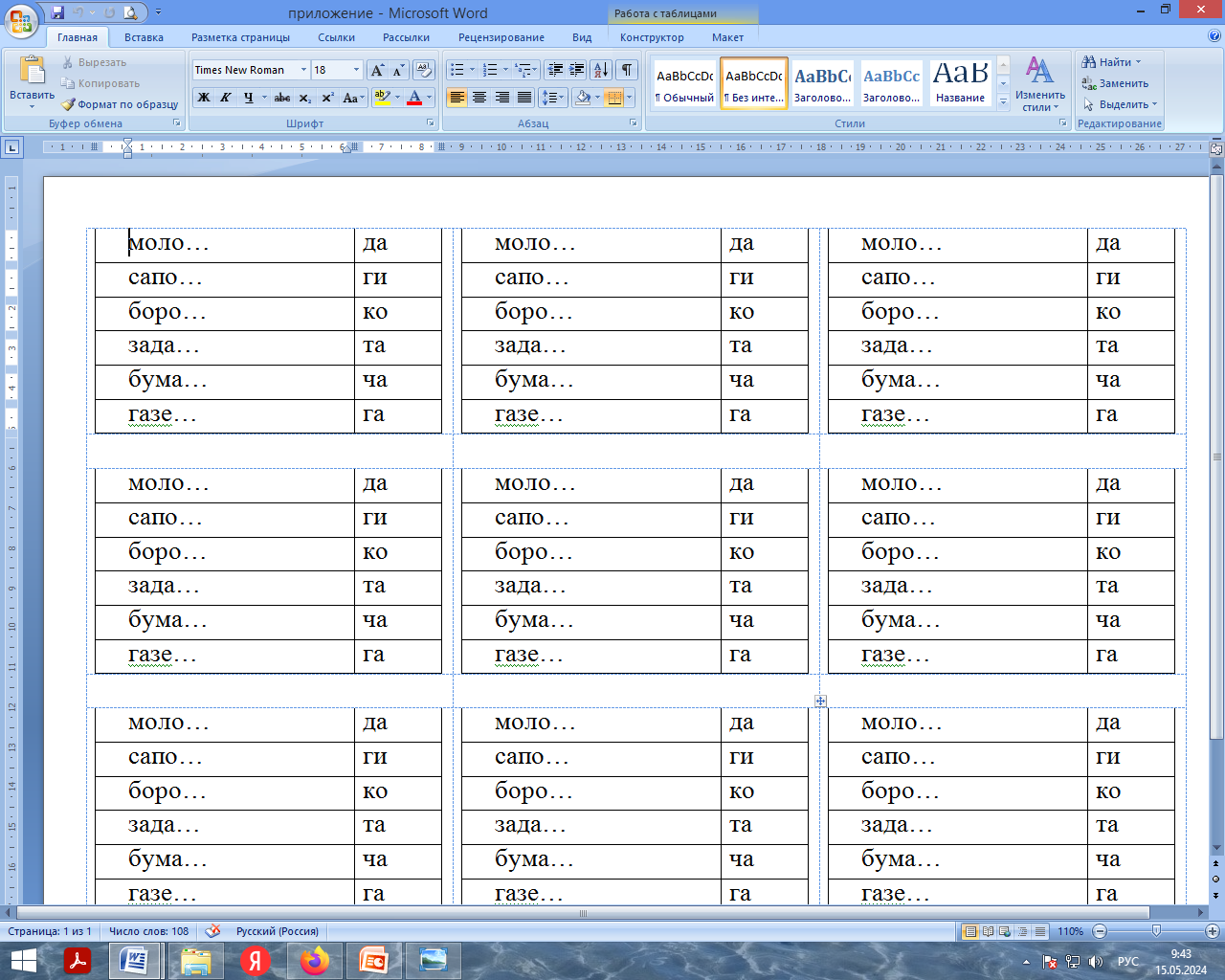Toggle bold (Ж) formatting
The height and width of the screenshot is (980, 1225).
[x=204, y=98]
